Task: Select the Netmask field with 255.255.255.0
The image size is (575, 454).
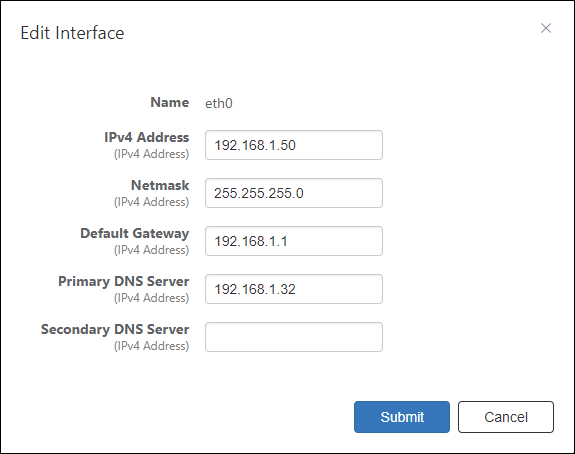Action: [x=294, y=193]
